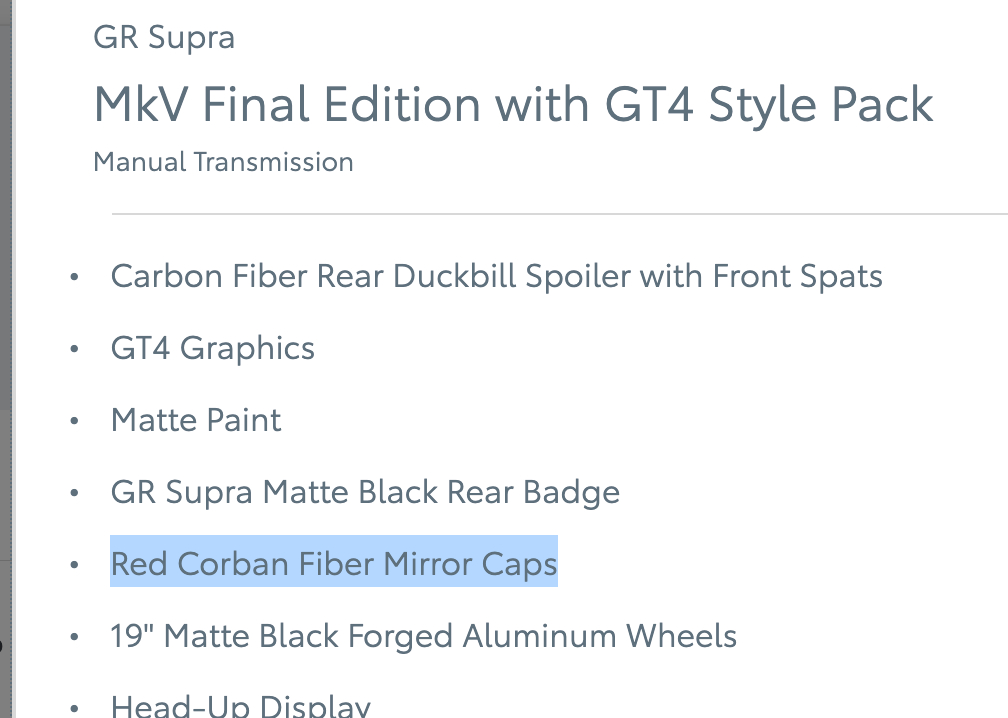Click the bullet beside GT4 Graphics
The image size is (1008, 718).
coord(74,350)
